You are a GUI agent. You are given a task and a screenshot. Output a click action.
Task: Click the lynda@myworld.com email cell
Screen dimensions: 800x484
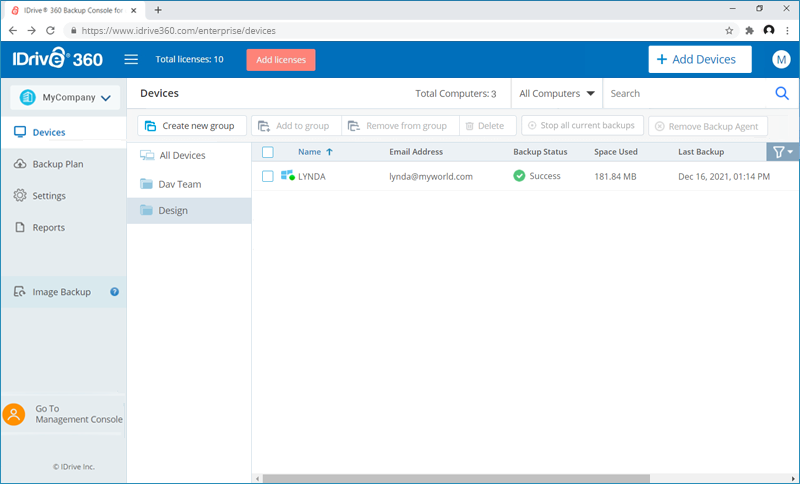pyautogui.click(x=431, y=176)
